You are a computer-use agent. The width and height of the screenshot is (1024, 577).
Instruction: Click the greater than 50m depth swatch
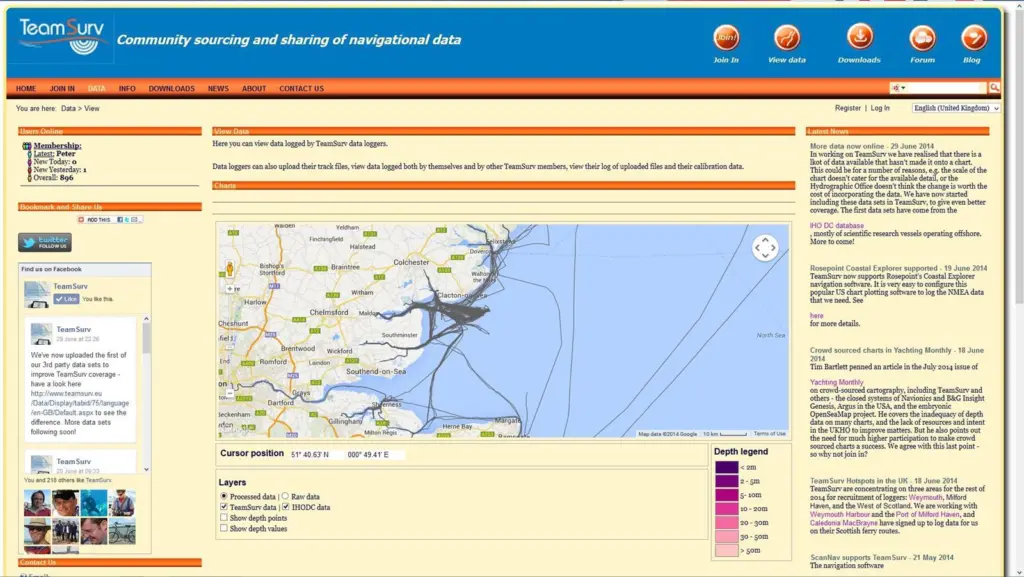tap(726, 550)
